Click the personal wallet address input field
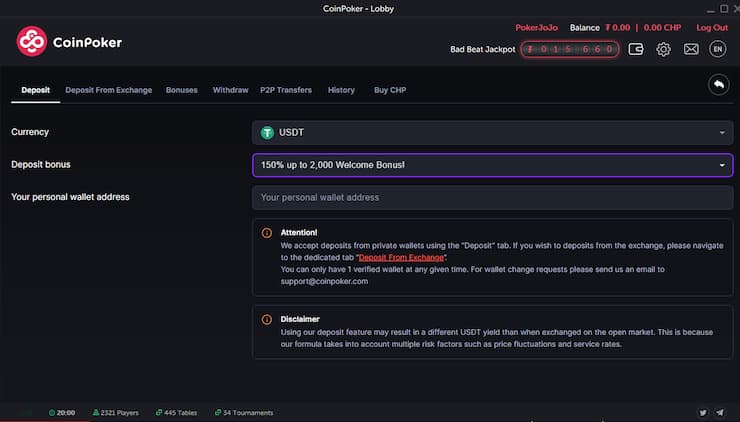The height and width of the screenshot is (422, 740). [x=492, y=197]
